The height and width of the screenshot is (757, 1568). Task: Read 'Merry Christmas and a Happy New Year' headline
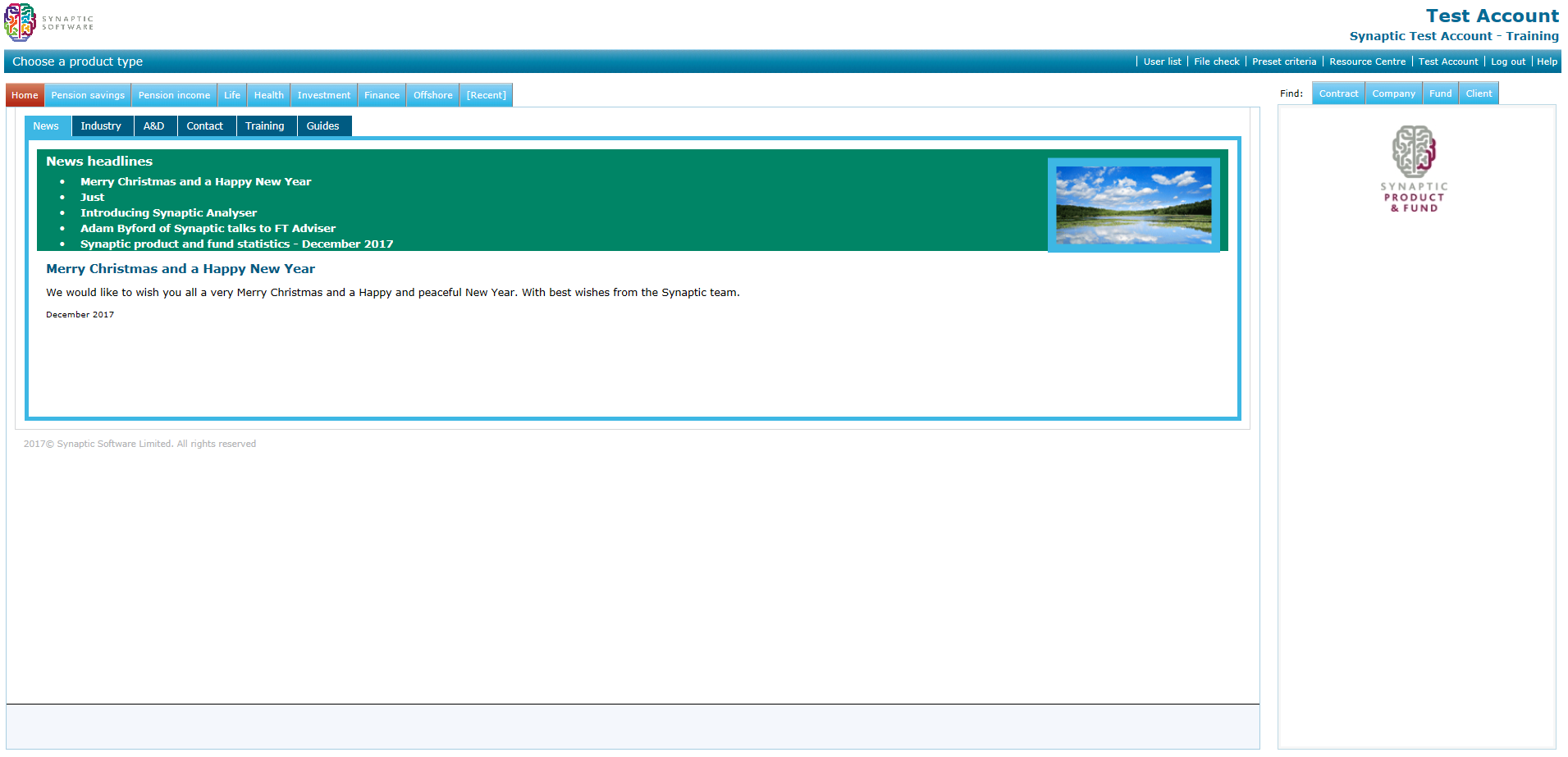click(x=195, y=182)
